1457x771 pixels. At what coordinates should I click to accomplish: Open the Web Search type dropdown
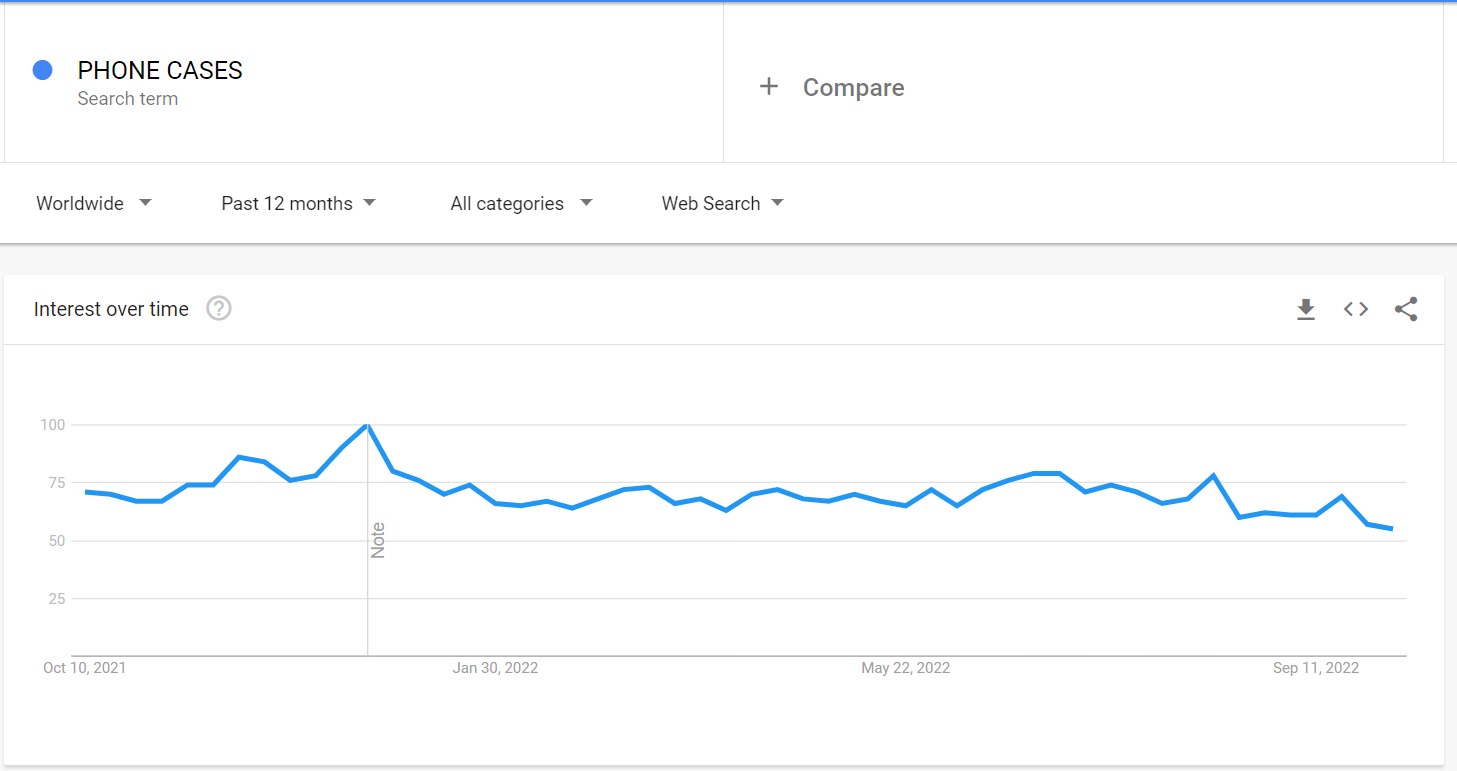tap(722, 203)
